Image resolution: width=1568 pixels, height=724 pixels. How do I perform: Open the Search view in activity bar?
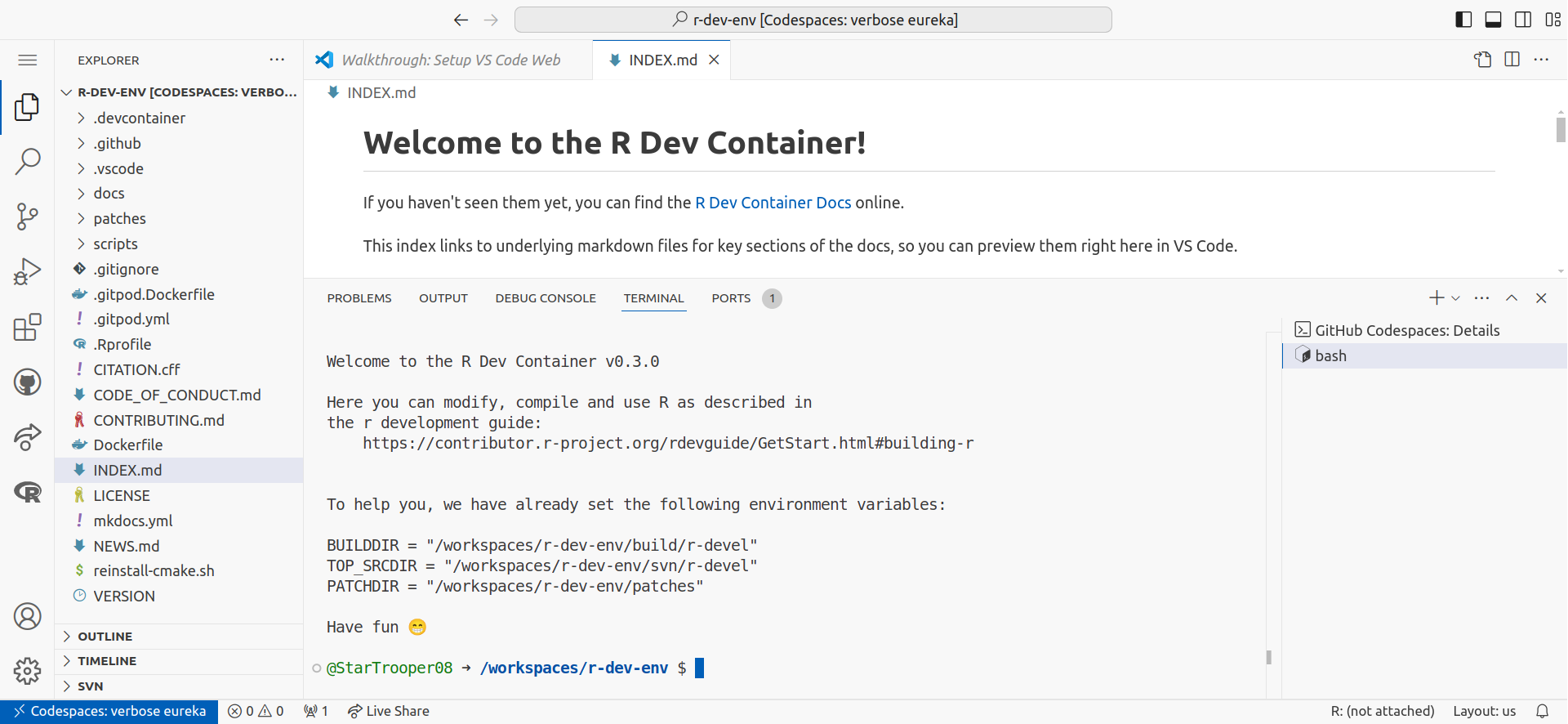(x=27, y=161)
